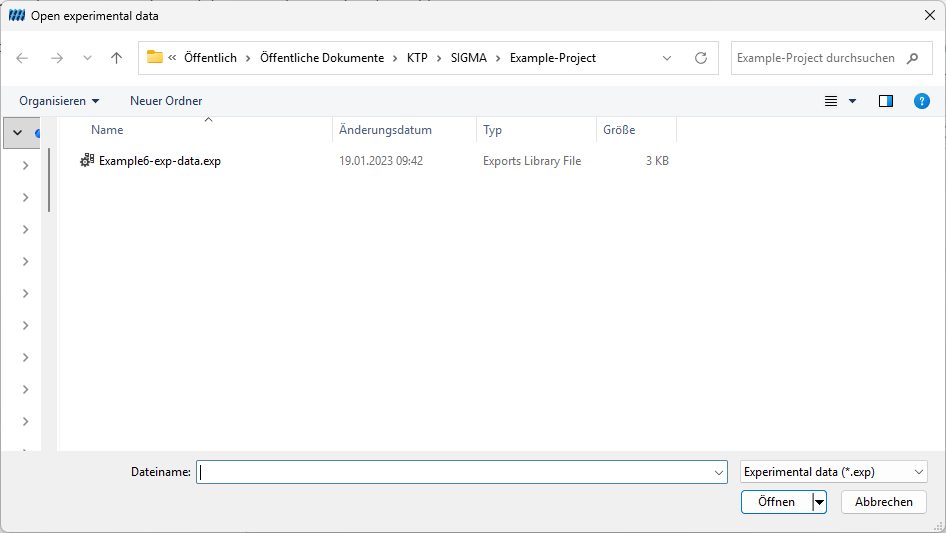Click the view layout list icon
Image resolution: width=946 pixels, height=533 pixels.
[831, 101]
